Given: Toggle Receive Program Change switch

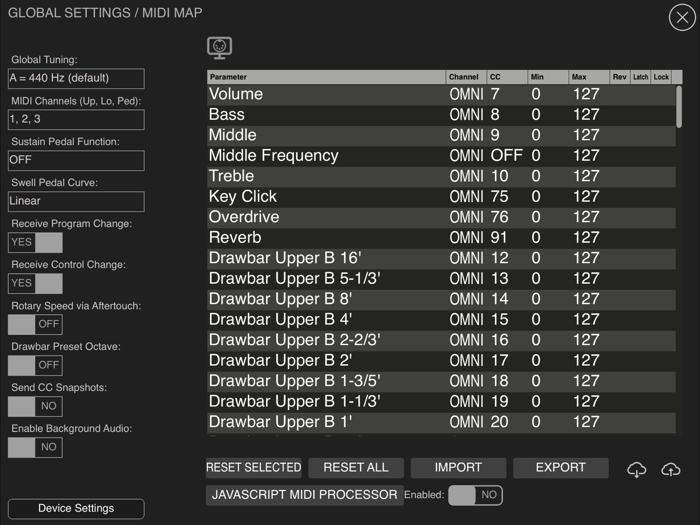Looking at the screenshot, I should click(35, 242).
